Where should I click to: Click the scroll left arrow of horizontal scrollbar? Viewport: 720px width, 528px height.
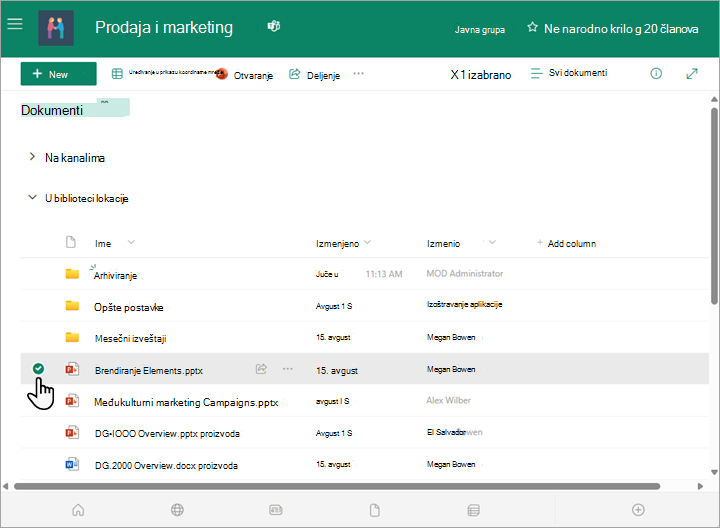(6, 486)
